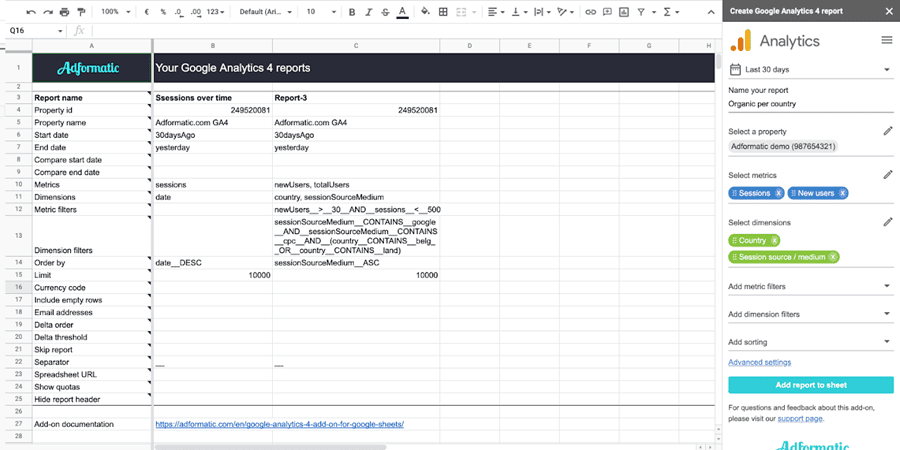Edit the report name field
Screen dimensions: 900x450
pos(811,104)
